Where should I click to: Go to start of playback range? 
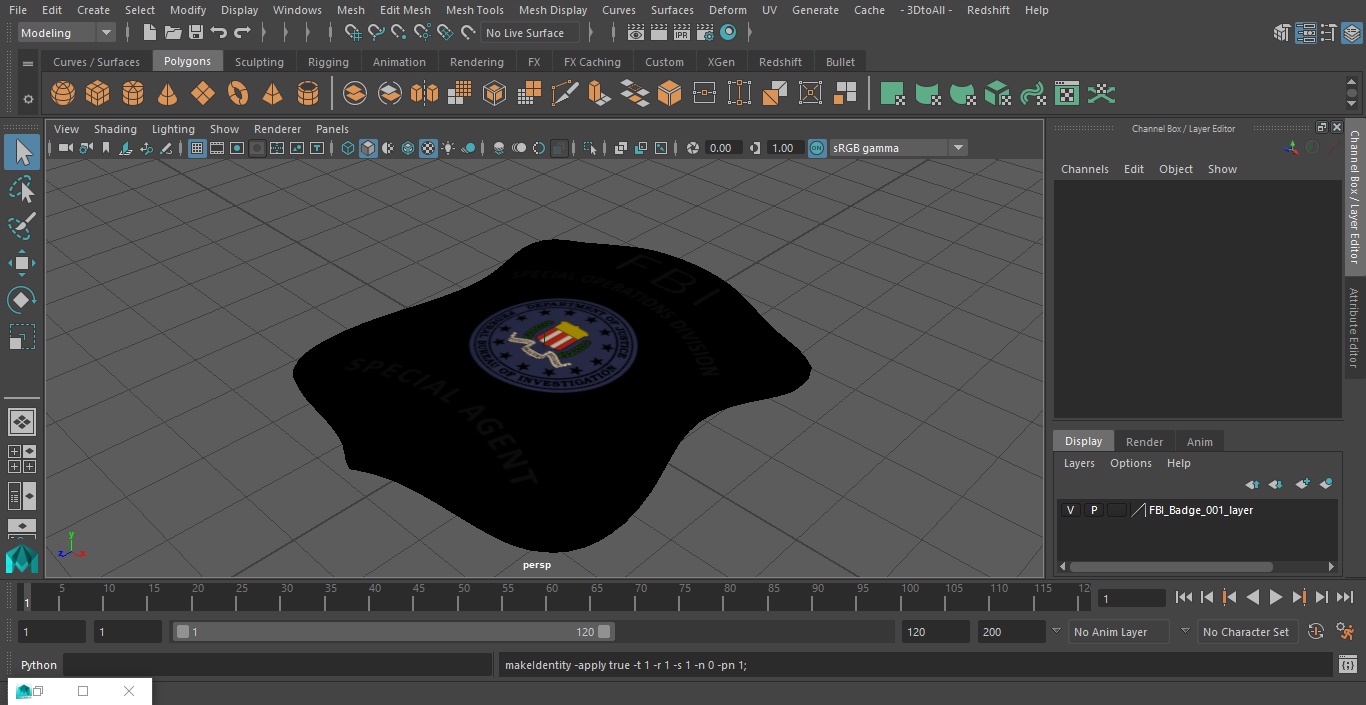tap(1184, 597)
